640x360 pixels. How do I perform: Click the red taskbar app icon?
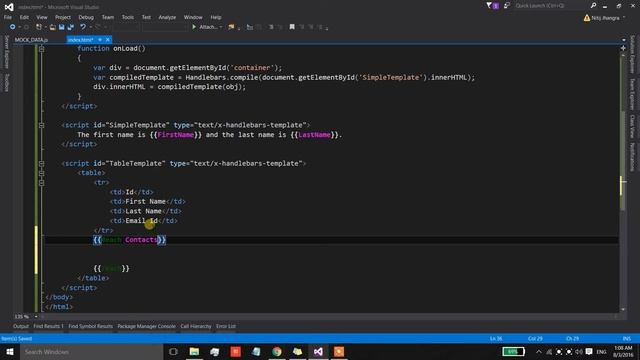[x=236, y=351]
